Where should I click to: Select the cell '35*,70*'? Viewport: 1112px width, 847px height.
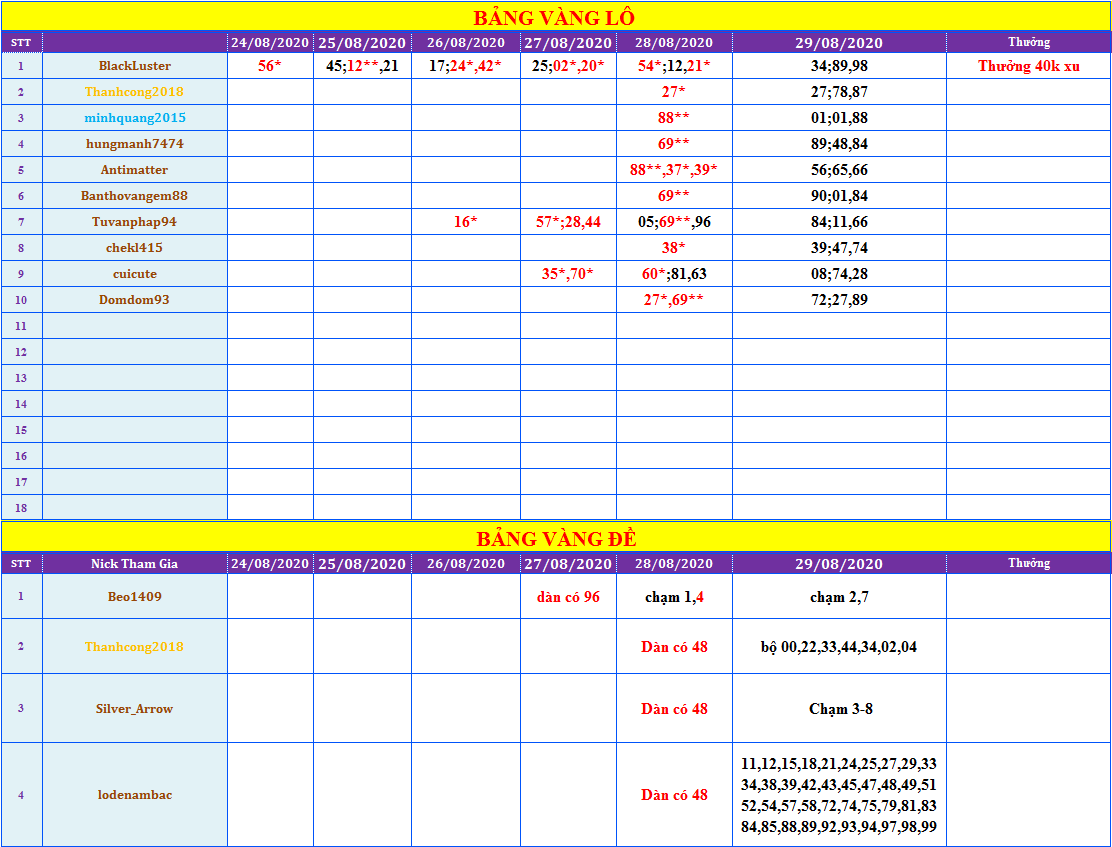tap(568, 274)
